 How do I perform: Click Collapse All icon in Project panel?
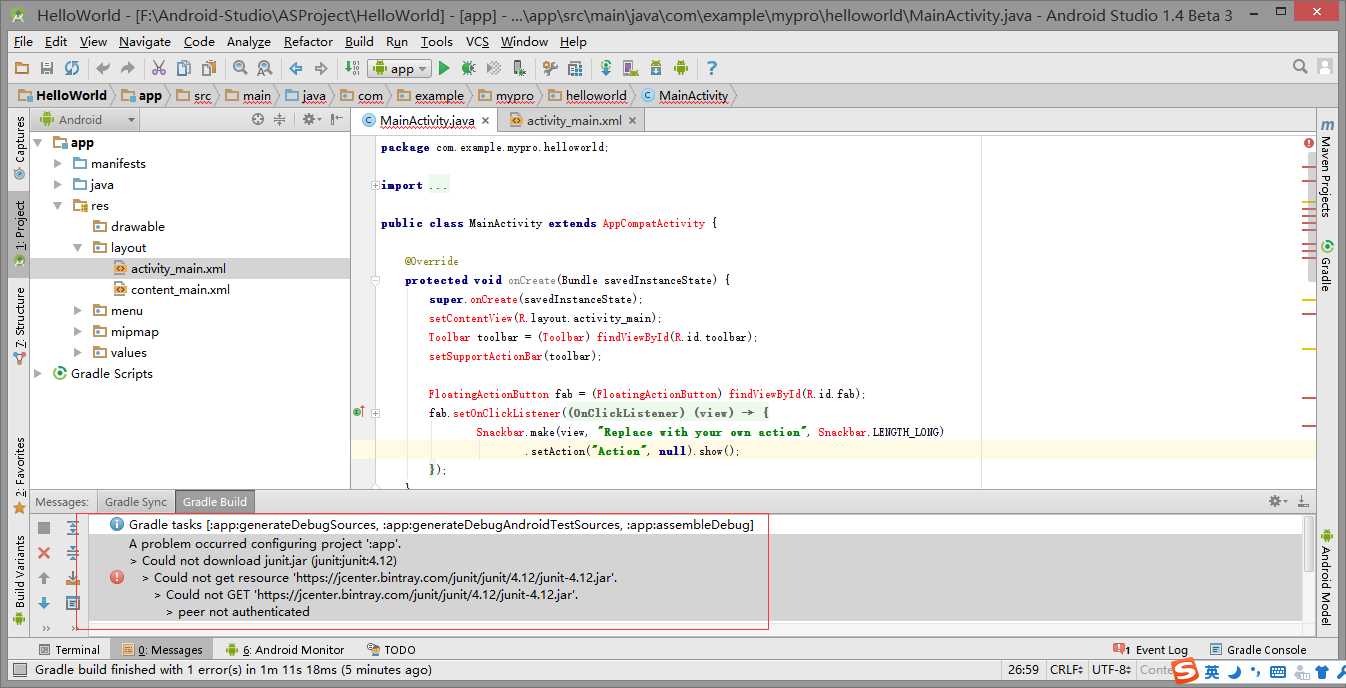pyautogui.click(x=280, y=119)
